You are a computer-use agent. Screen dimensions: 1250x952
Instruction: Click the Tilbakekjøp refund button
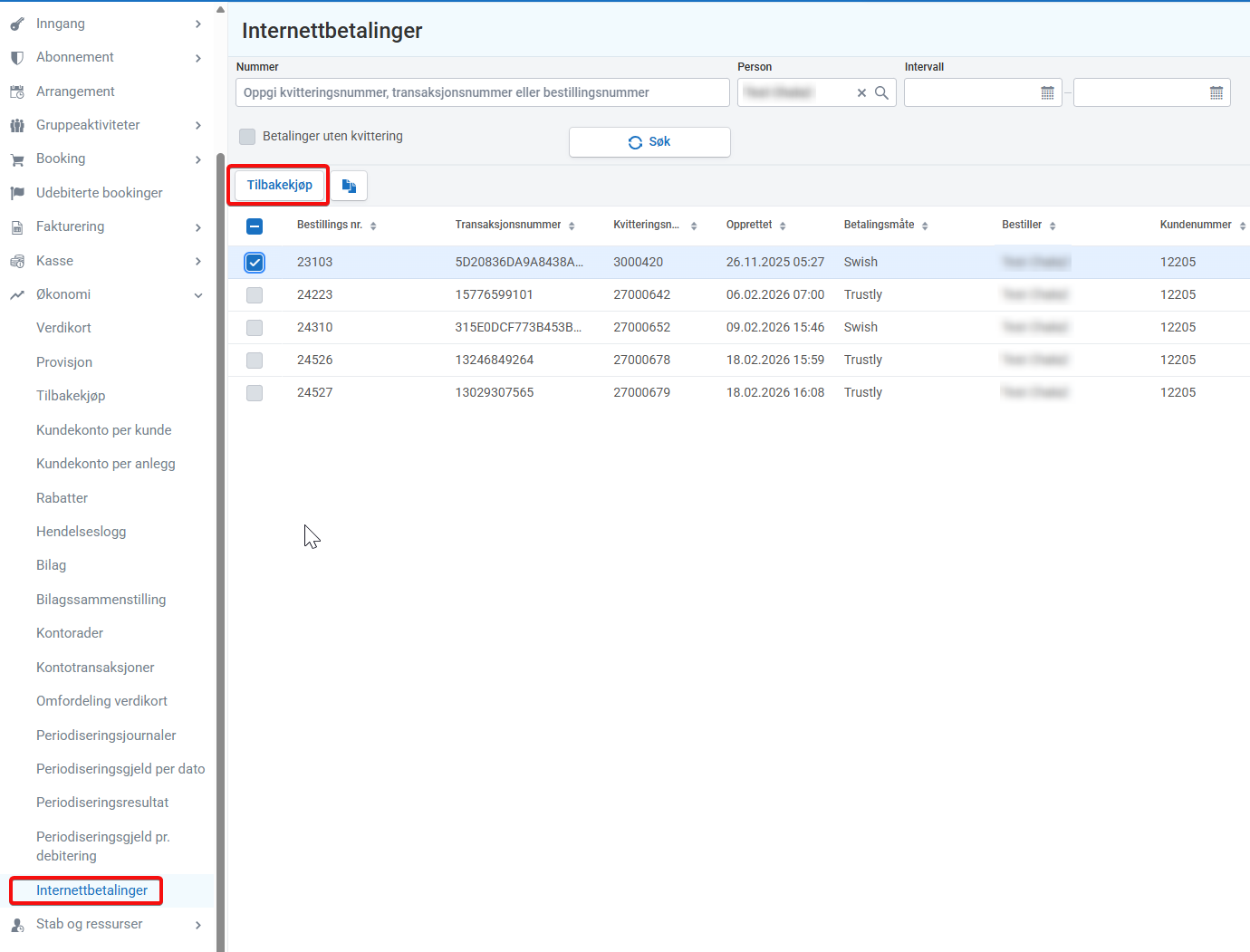pyautogui.click(x=279, y=185)
